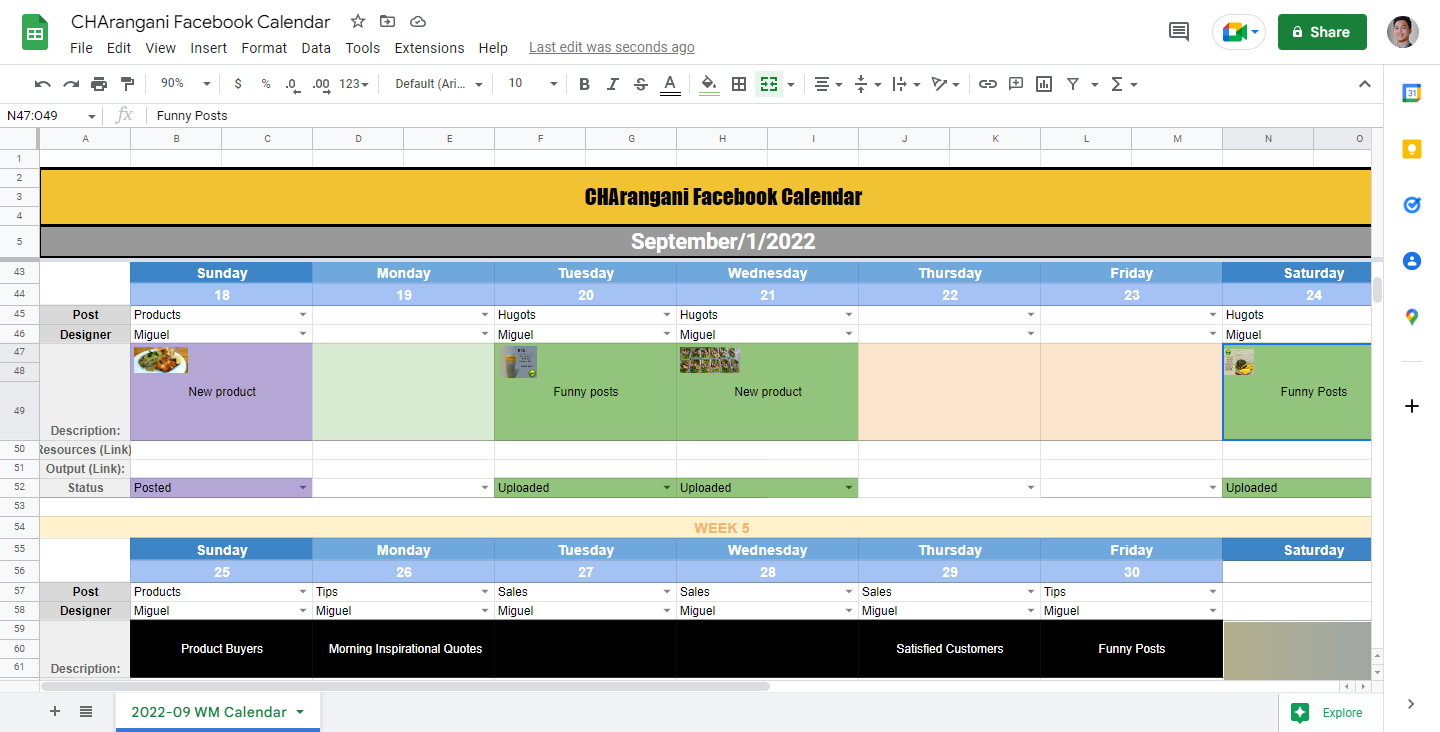The height and width of the screenshot is (732, 1440).
Task: Hide the side panel
Action: [1412, 704]
